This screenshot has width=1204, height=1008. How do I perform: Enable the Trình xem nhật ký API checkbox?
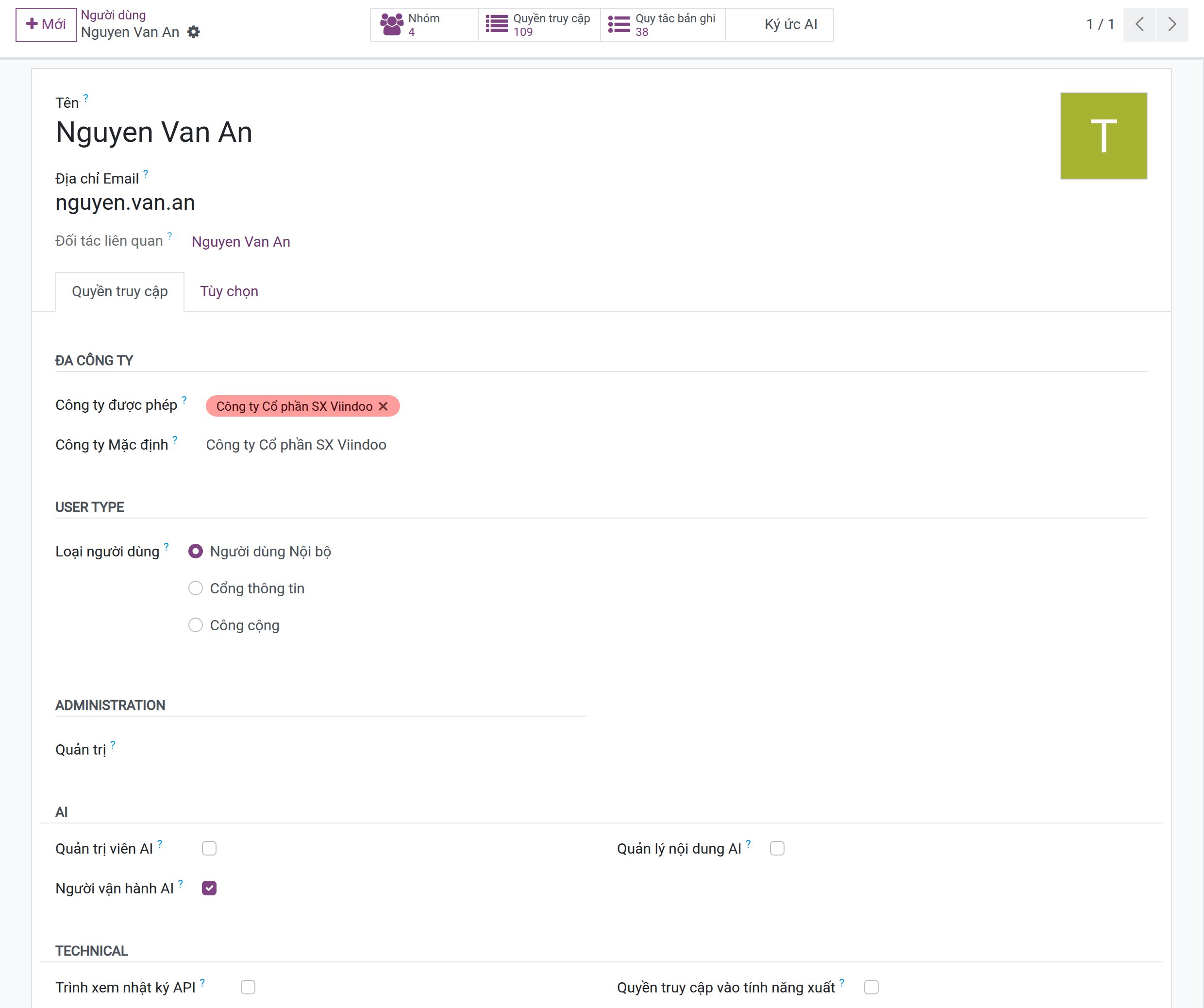[248, 987]
